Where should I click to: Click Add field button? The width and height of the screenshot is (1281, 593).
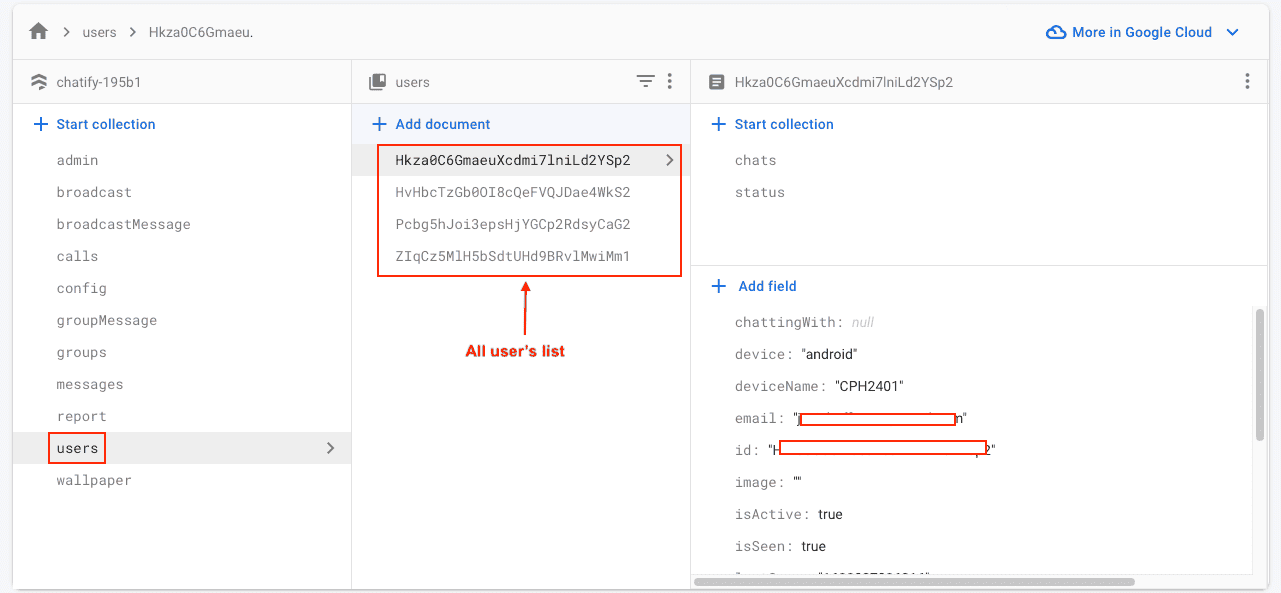pos(755,286)
